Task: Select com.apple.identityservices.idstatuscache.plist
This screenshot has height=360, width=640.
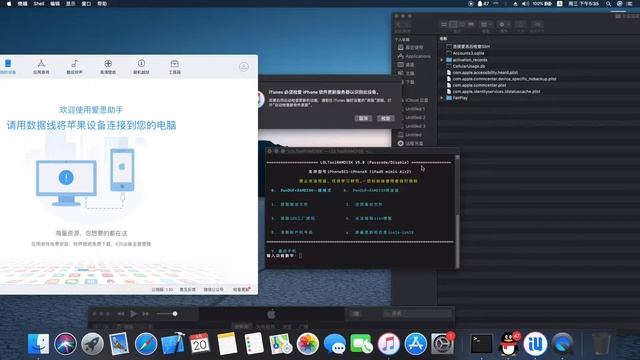Action: coord(496,91)
